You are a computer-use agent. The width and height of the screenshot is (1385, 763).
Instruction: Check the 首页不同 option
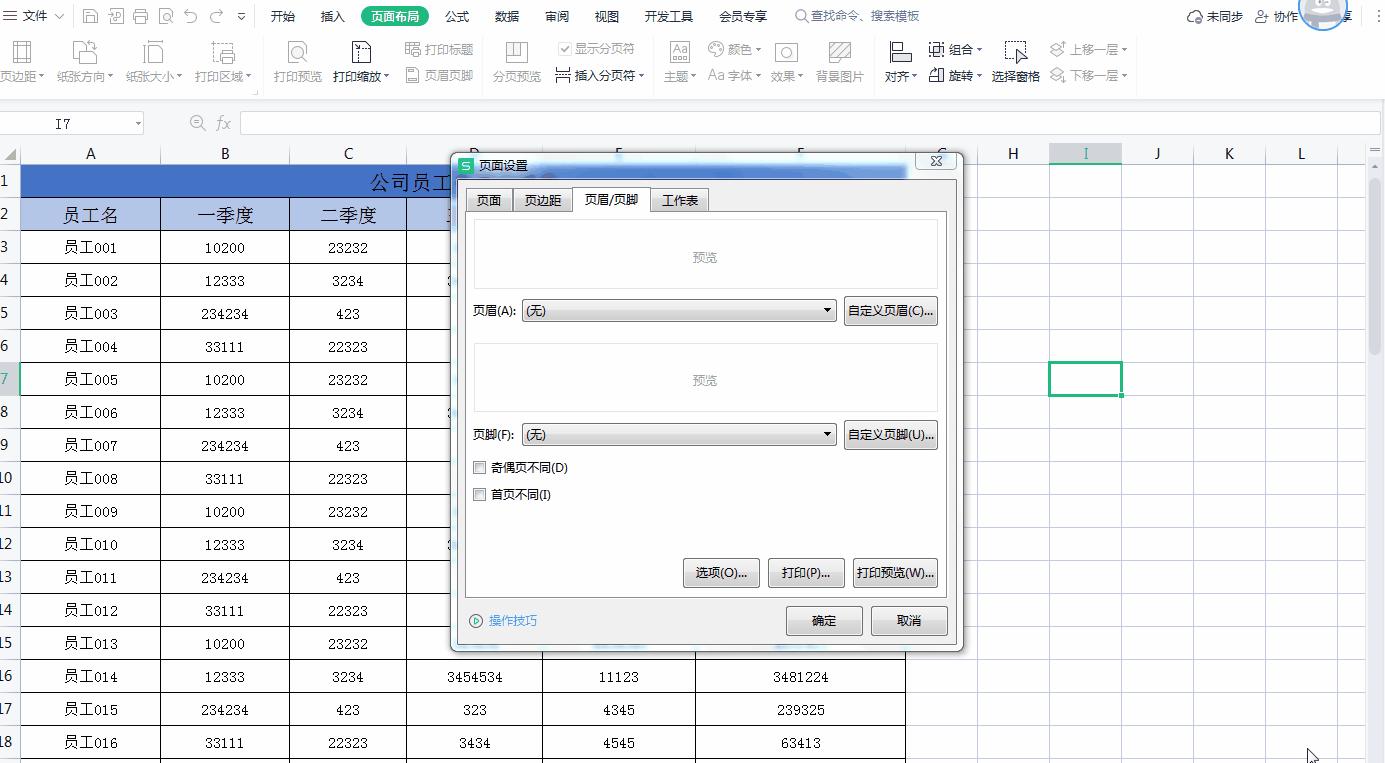[x=479, y=494]
